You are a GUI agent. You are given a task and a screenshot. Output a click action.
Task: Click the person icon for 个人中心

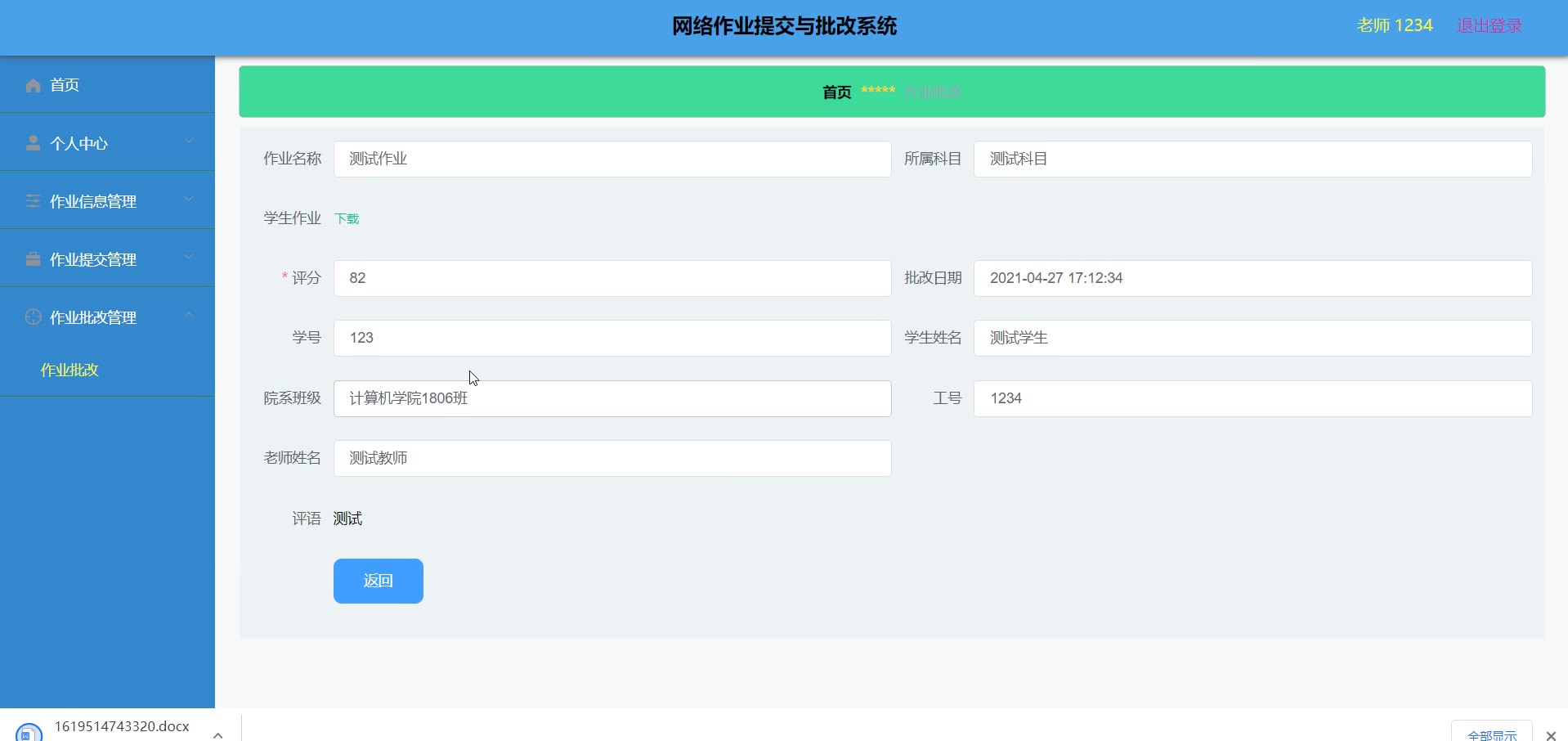(x=34, y=143)
